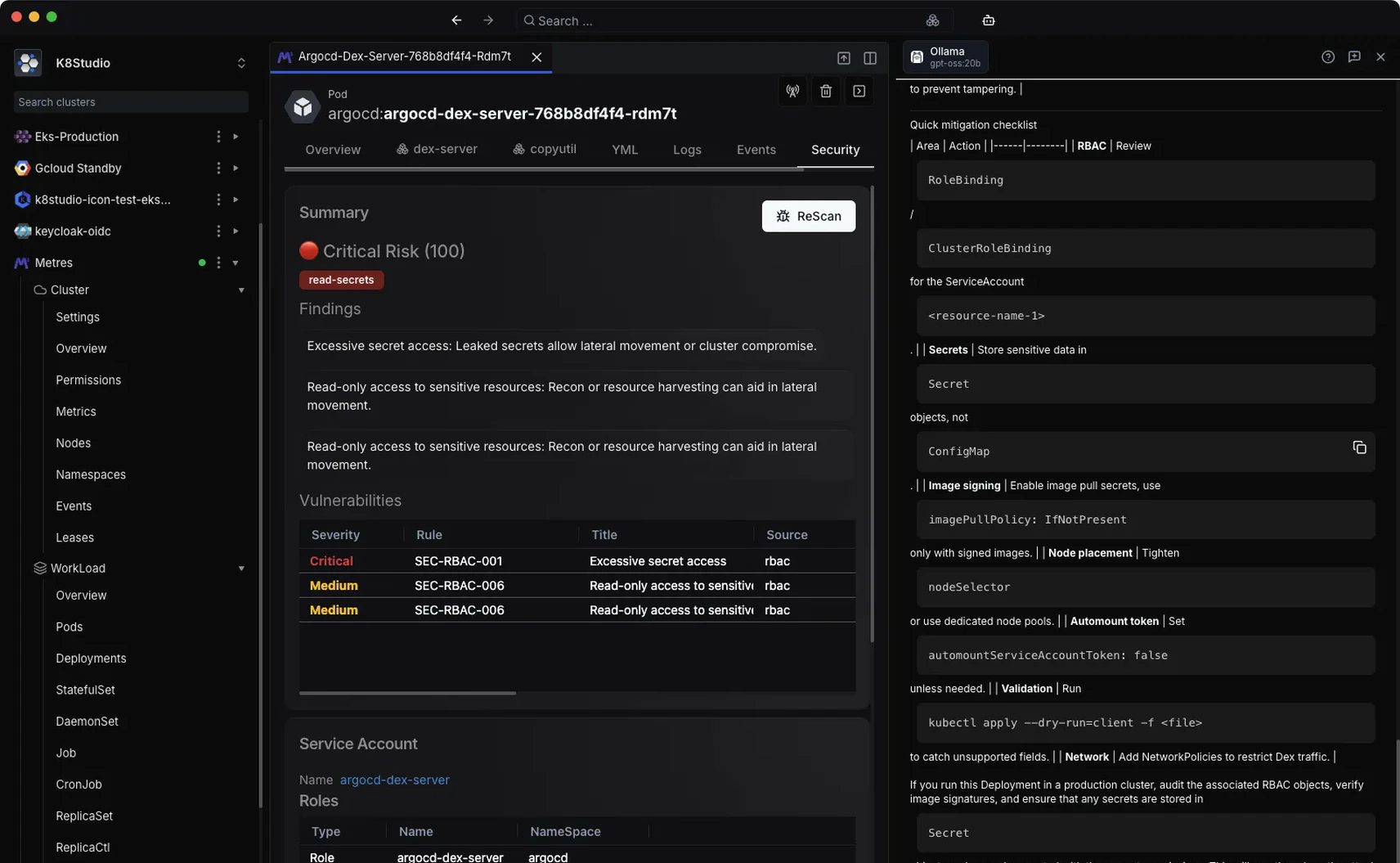Click the pod cube icon

(x=303, y=107)
